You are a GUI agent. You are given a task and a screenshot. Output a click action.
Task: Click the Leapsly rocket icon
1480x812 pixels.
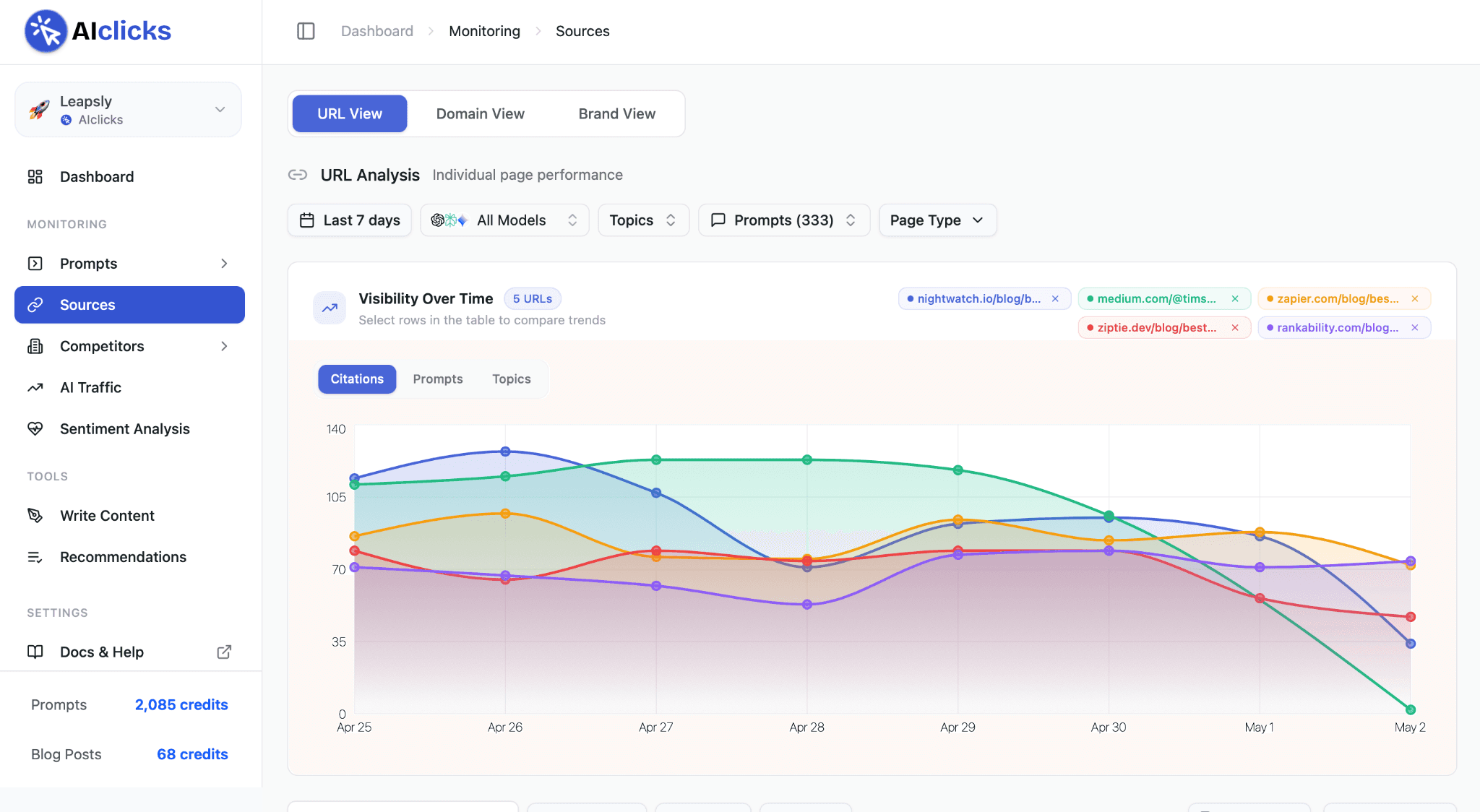(39, 110)
